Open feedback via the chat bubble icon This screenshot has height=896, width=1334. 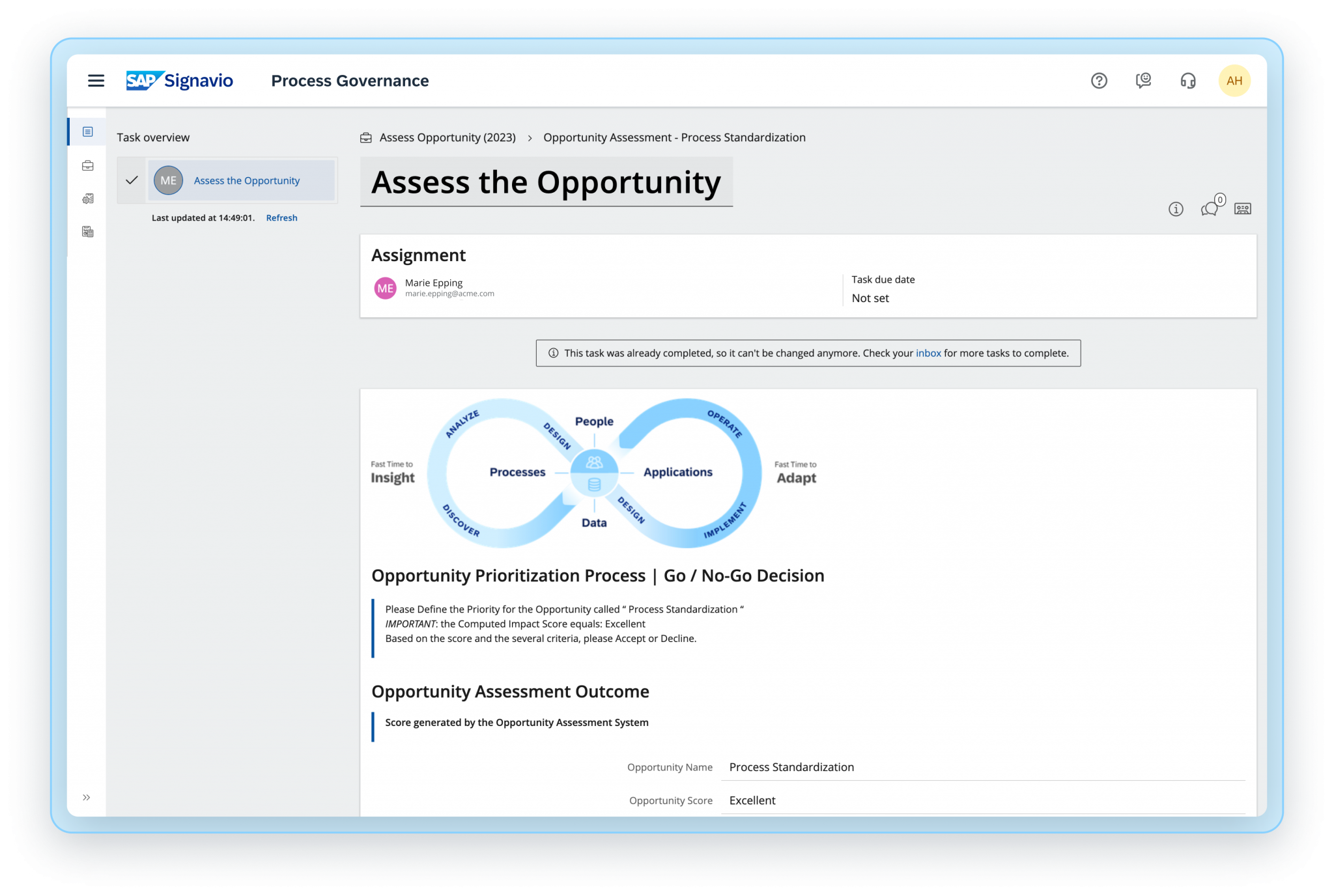1143,80
